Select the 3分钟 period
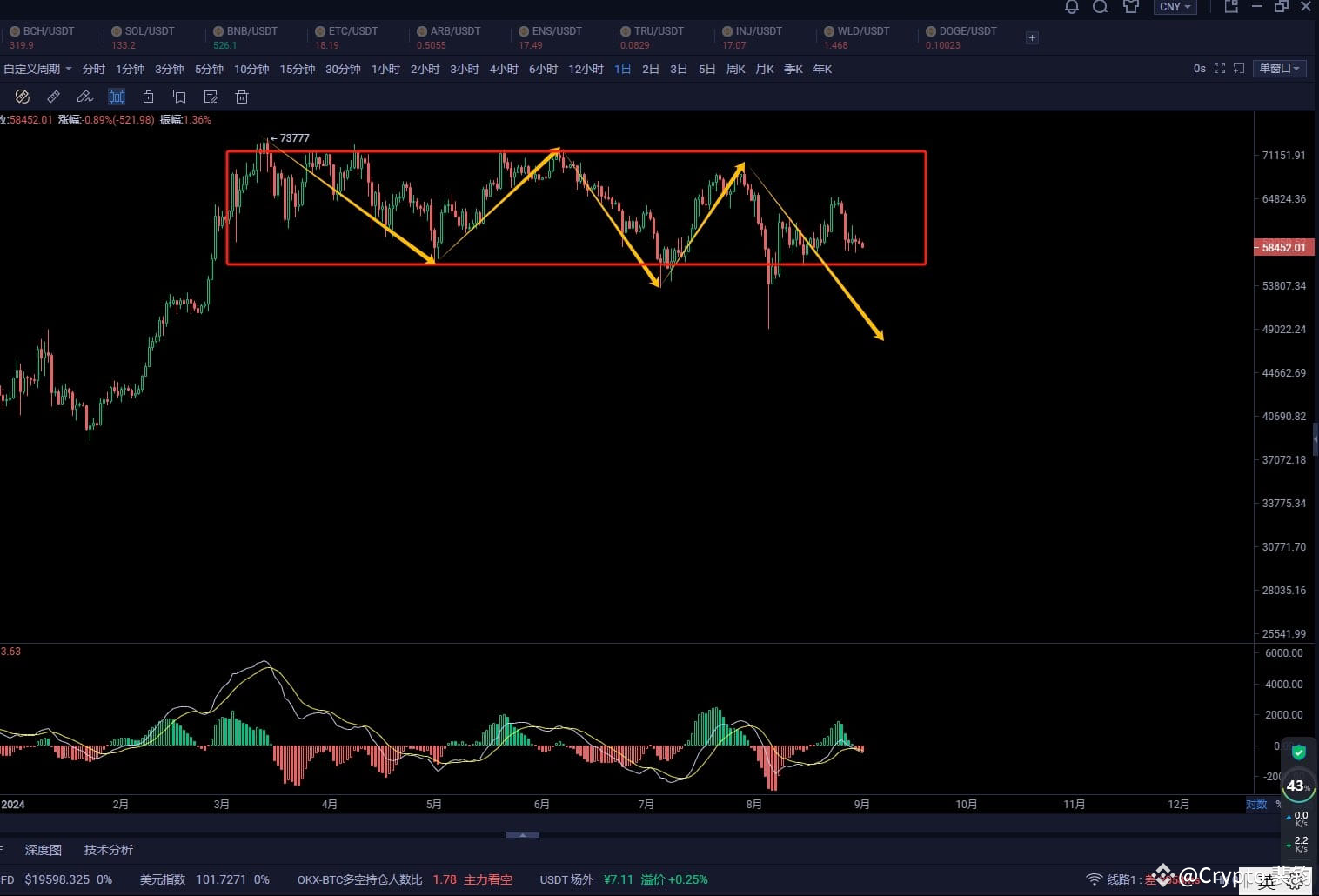This screenshot has width=1319, height=896. [x=169, y=69]
